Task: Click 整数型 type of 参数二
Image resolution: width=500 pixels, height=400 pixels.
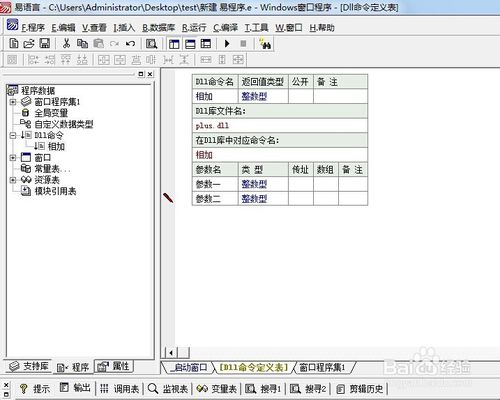Action: (x=254, y=199)
